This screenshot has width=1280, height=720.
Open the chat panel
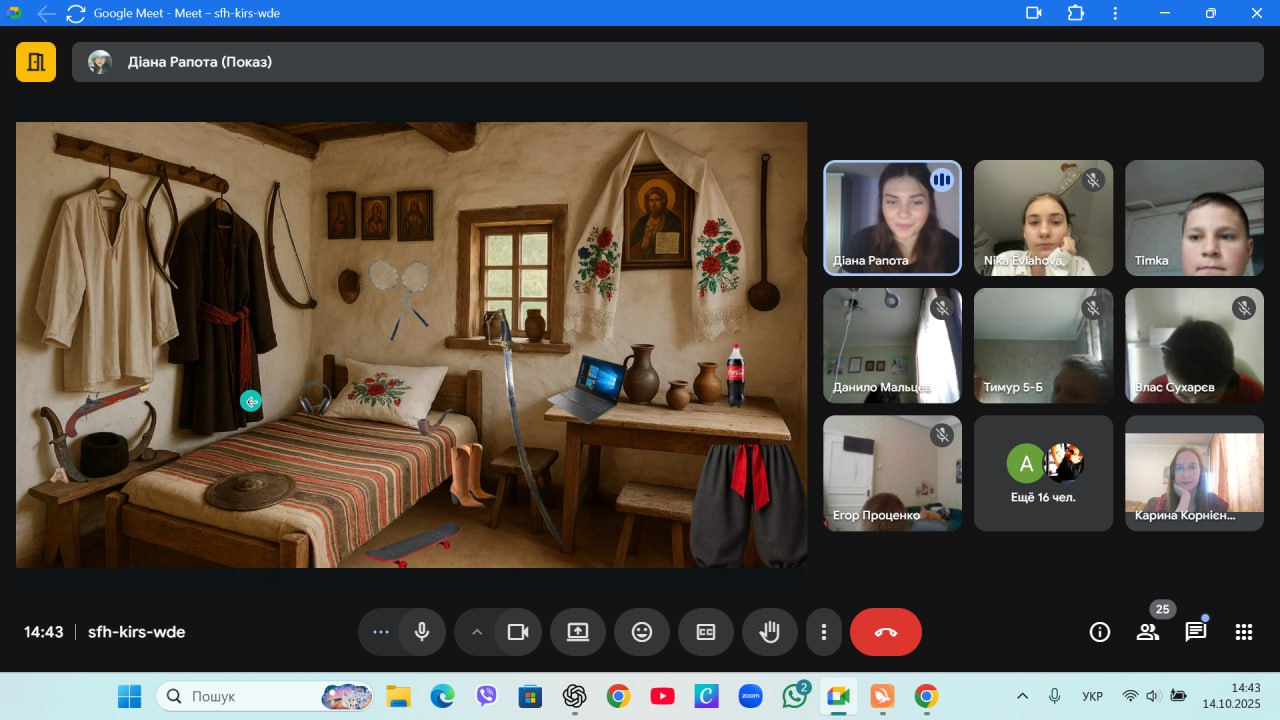click(x=1195, y=632)
